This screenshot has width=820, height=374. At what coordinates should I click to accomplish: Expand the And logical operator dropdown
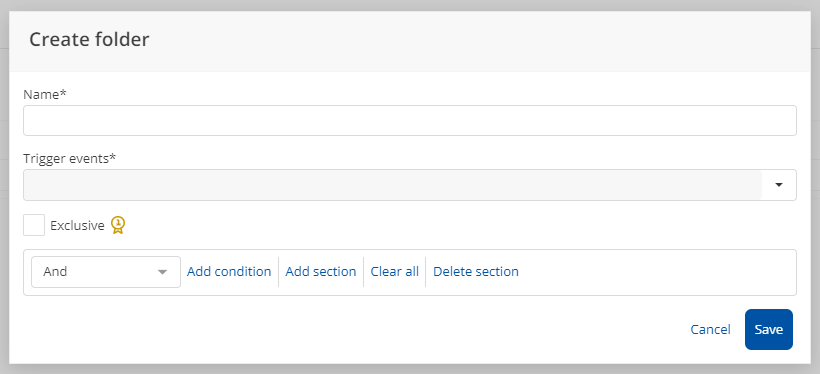106,272
